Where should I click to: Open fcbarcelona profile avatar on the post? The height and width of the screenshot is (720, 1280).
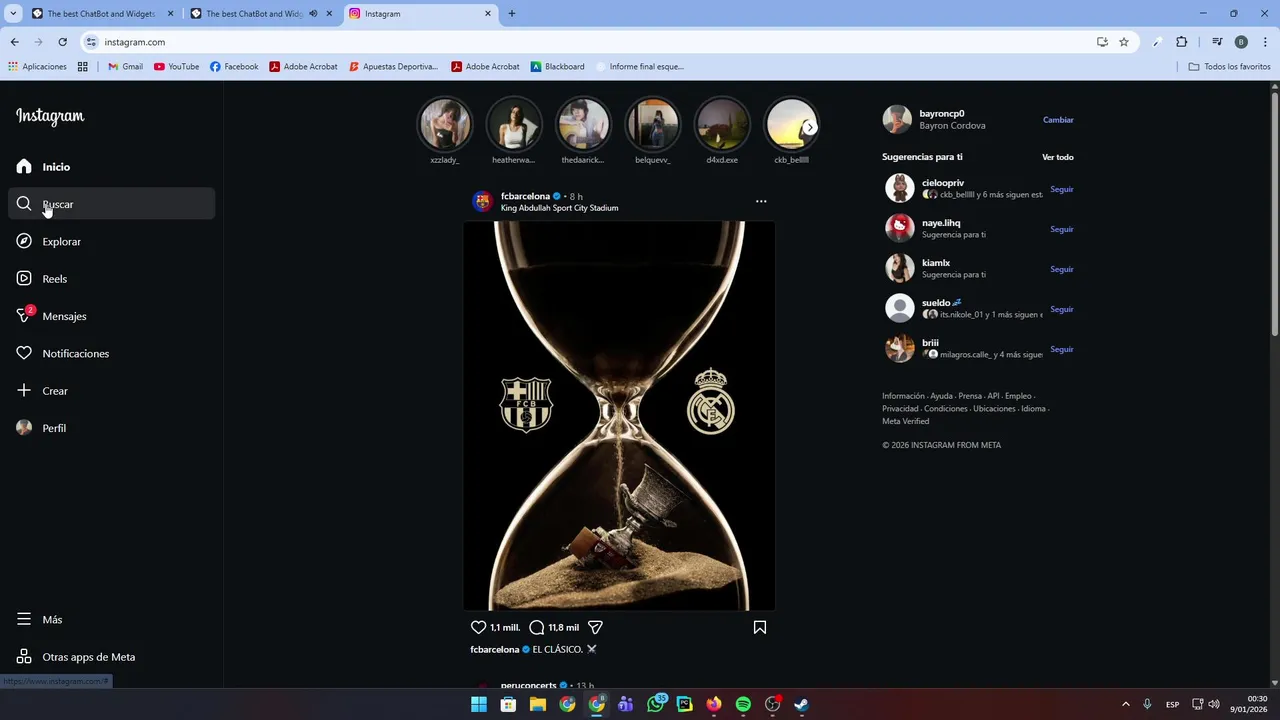point(483,201)
